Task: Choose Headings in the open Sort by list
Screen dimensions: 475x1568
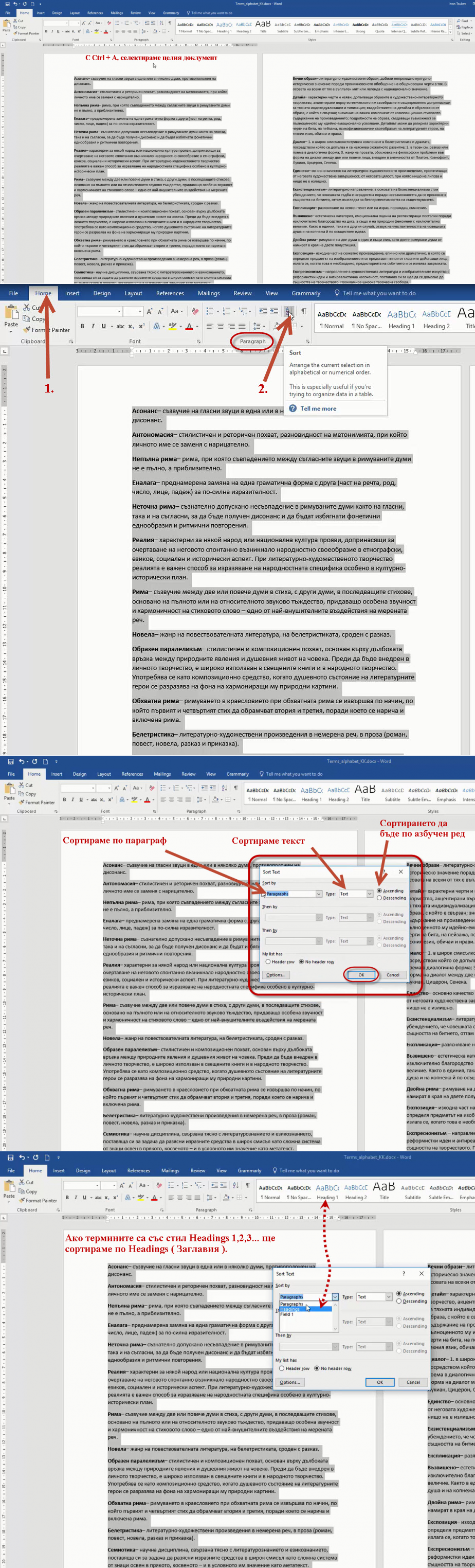Action: 305,1309
